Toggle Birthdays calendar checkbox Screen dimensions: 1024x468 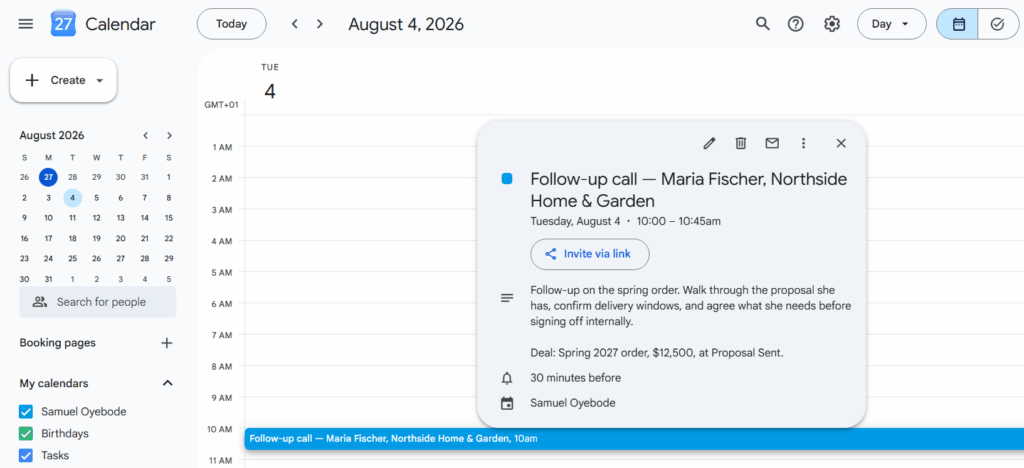tap(26, 433)
